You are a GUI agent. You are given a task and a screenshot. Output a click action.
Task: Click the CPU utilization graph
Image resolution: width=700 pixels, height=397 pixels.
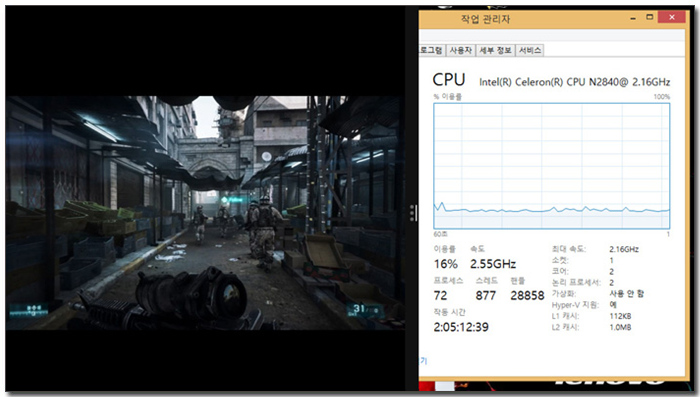[551, 166]
